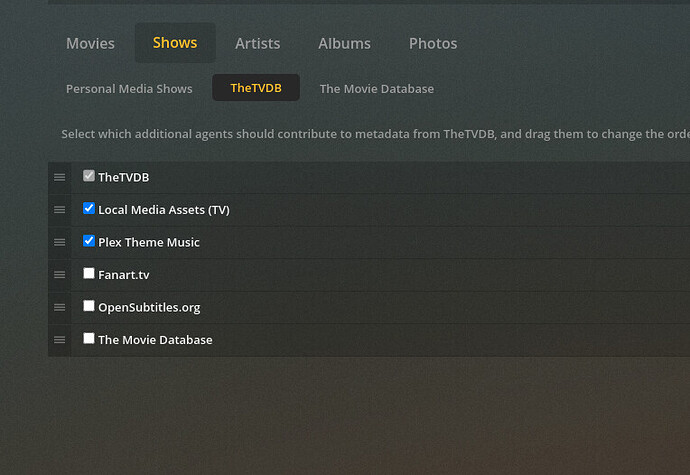Click the OpenSubtitles.org label

149,308
